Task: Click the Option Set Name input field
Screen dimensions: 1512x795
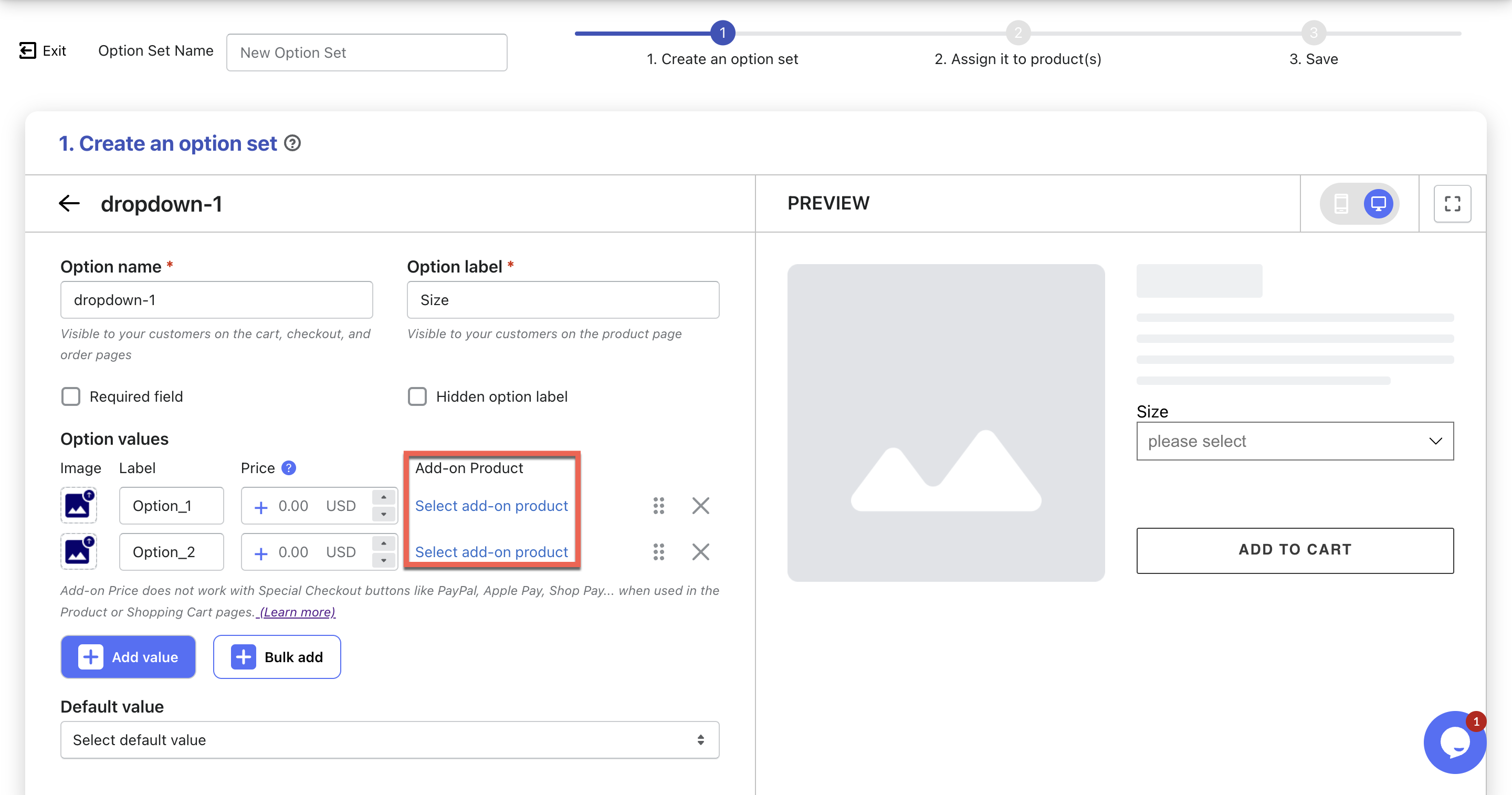Action: click(366, 53)
